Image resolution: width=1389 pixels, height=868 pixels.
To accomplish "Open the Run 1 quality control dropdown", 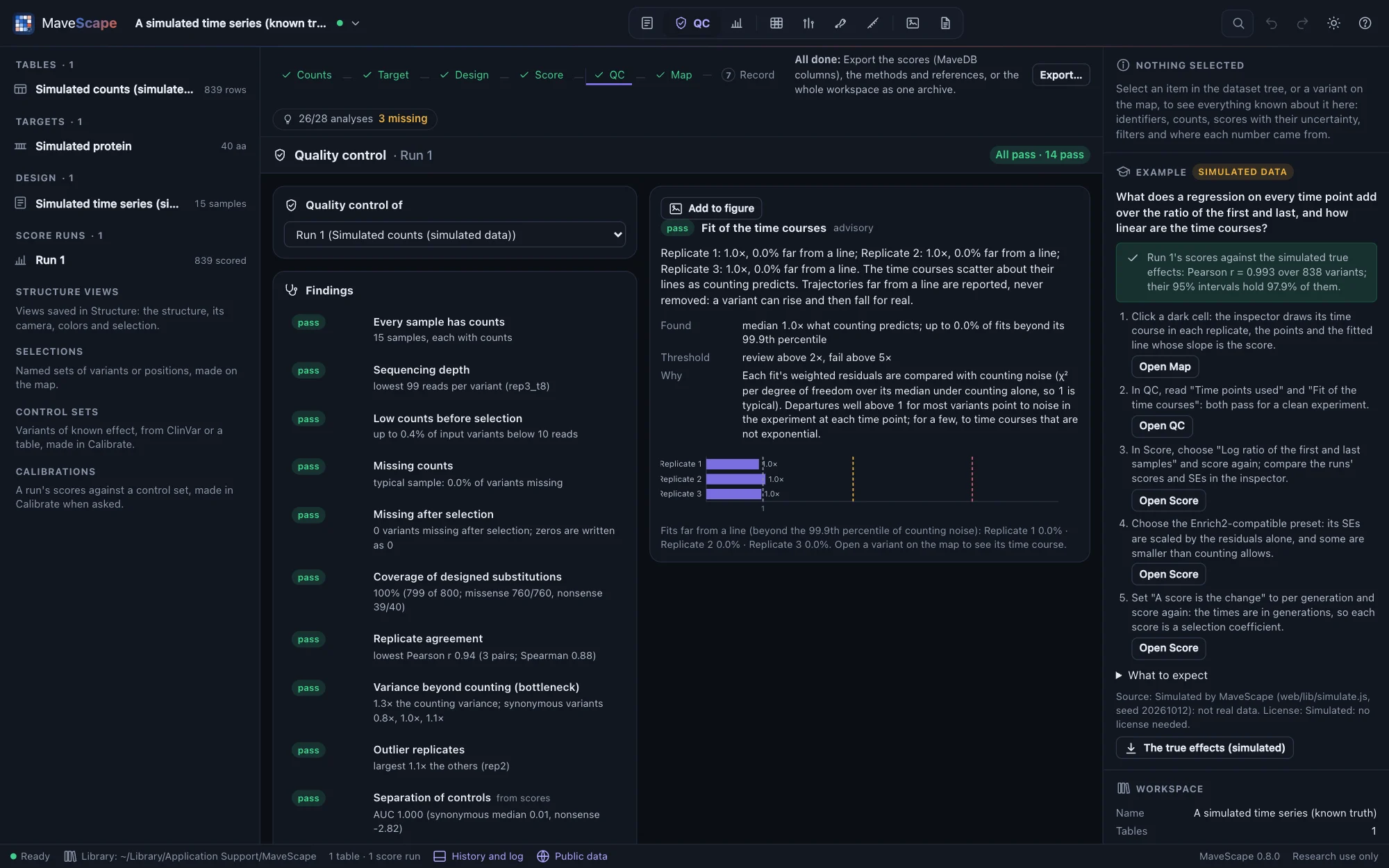I will coord(455,235).
